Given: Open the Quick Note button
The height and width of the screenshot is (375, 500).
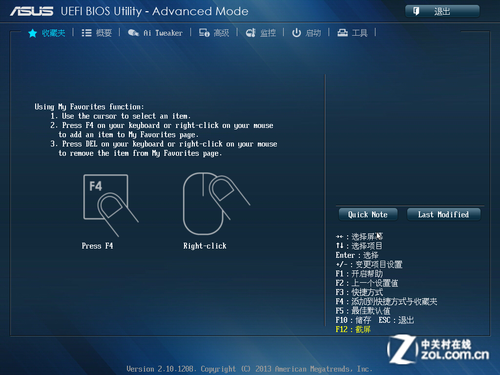Looking at the screenshot, I should (x=368, y=214).
